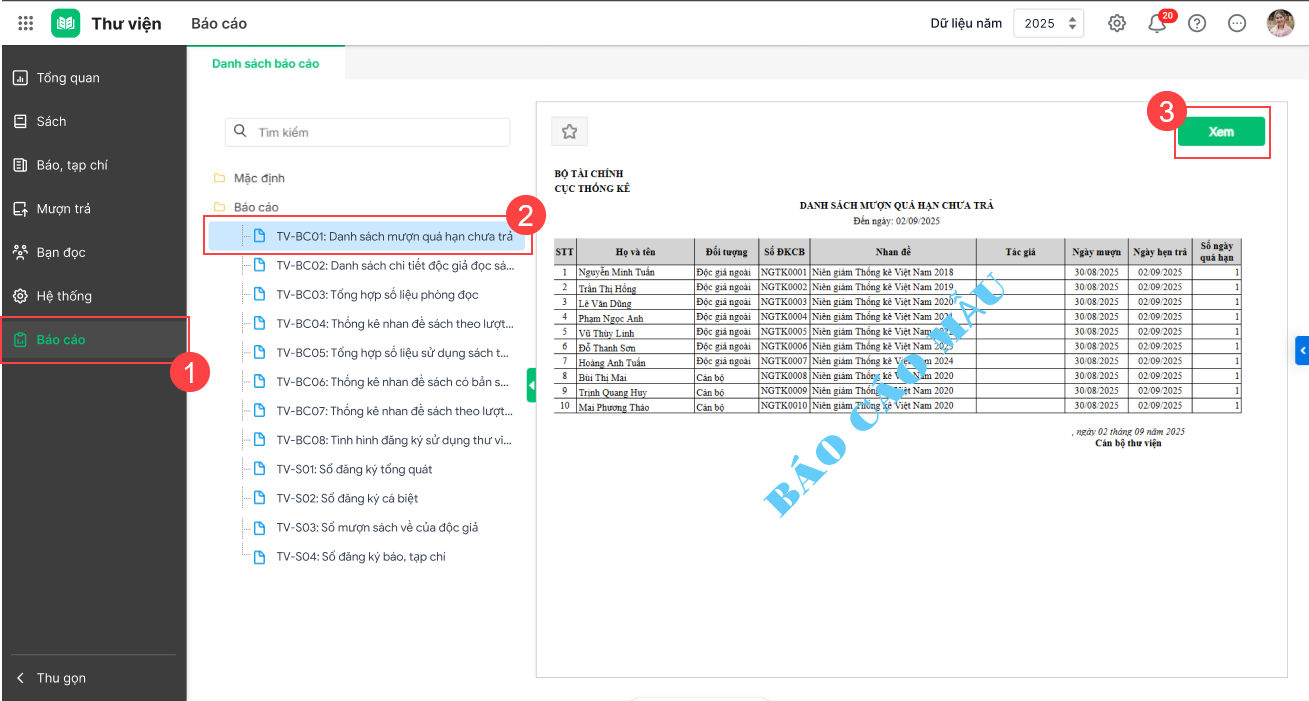The image size is (1309, 701).
Task: Click the Thư viện green book logo
Action: coord(66,23)
